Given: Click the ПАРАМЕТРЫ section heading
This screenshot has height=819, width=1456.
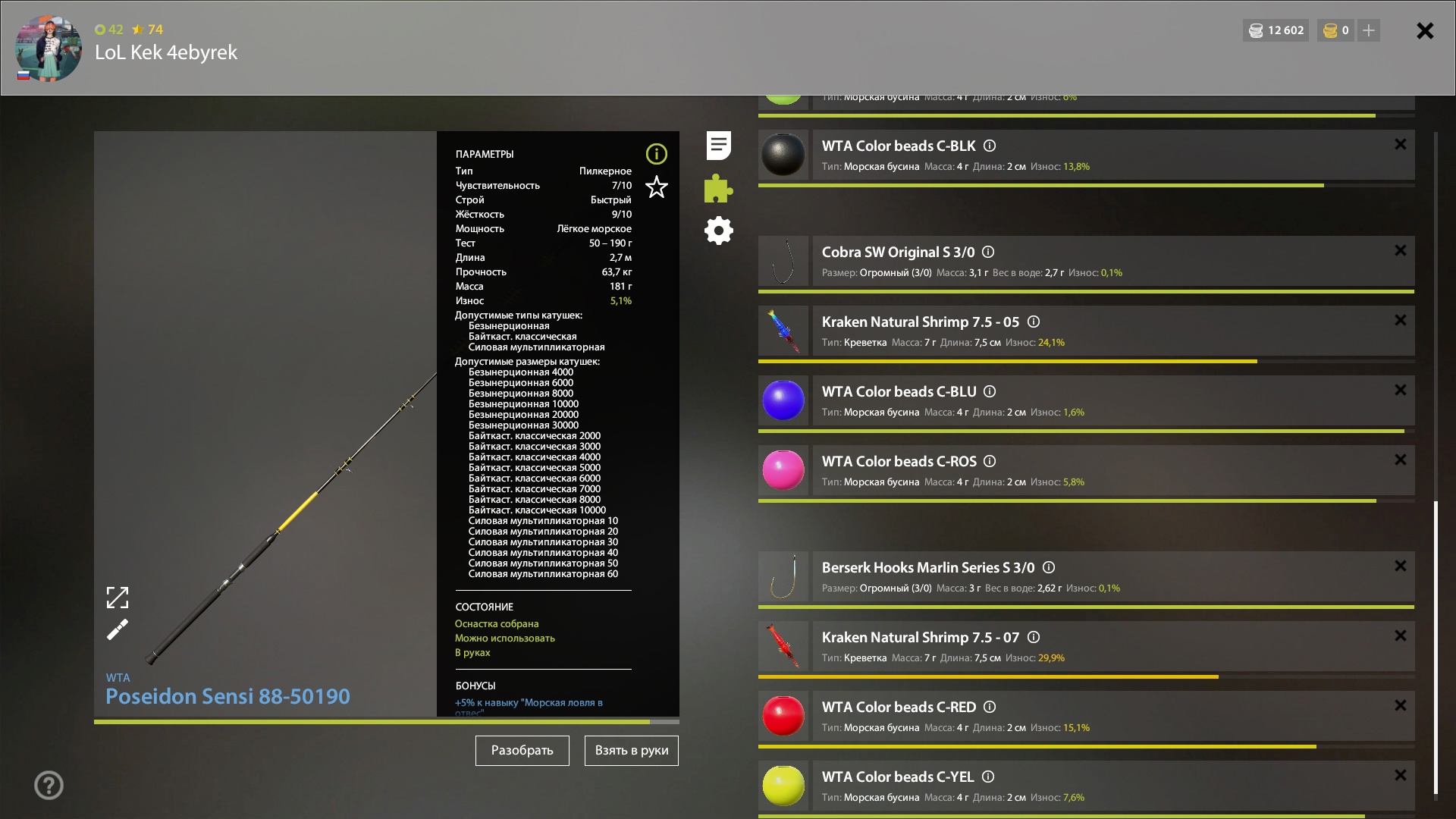Looking at the screenshot, I should click(485, 154).
